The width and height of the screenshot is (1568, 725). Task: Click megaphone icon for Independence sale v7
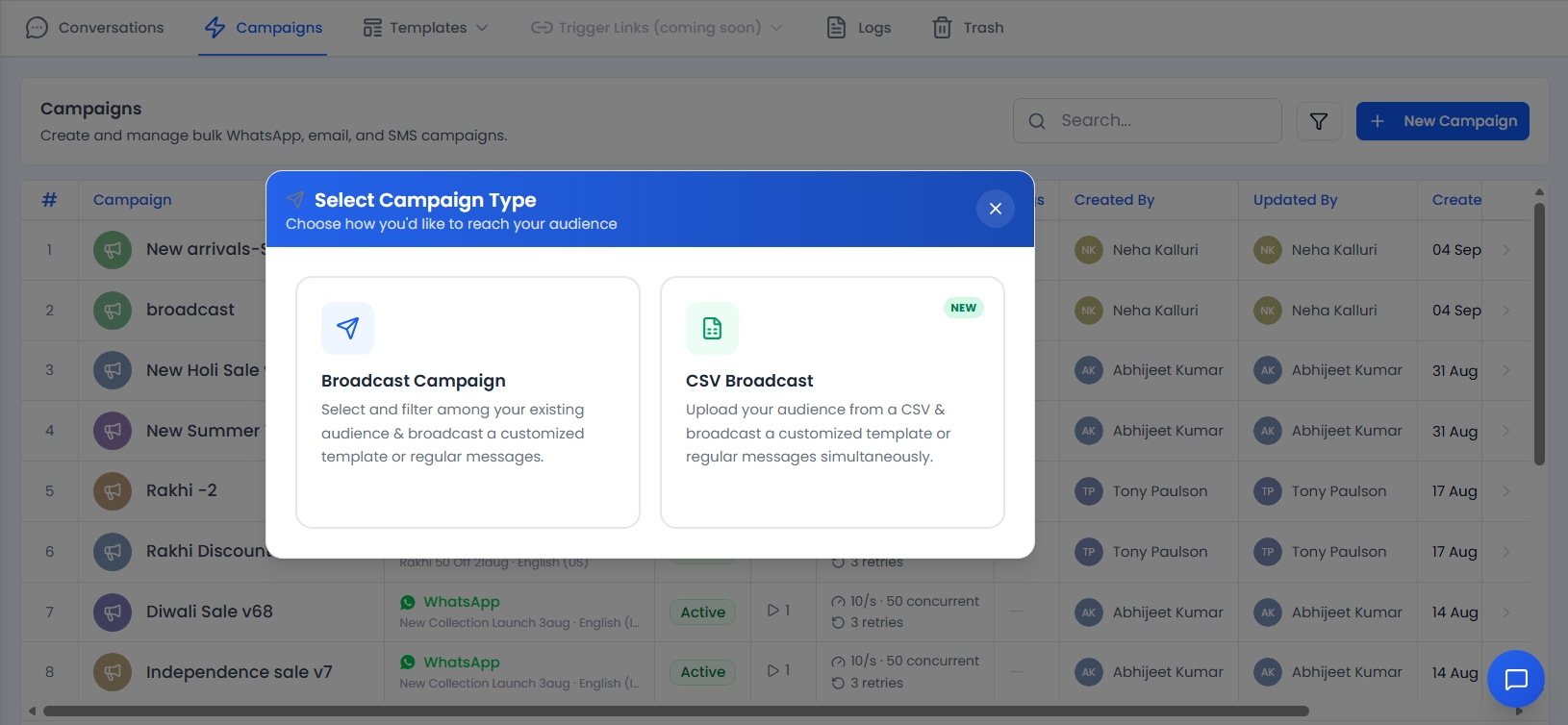(113, 673)
